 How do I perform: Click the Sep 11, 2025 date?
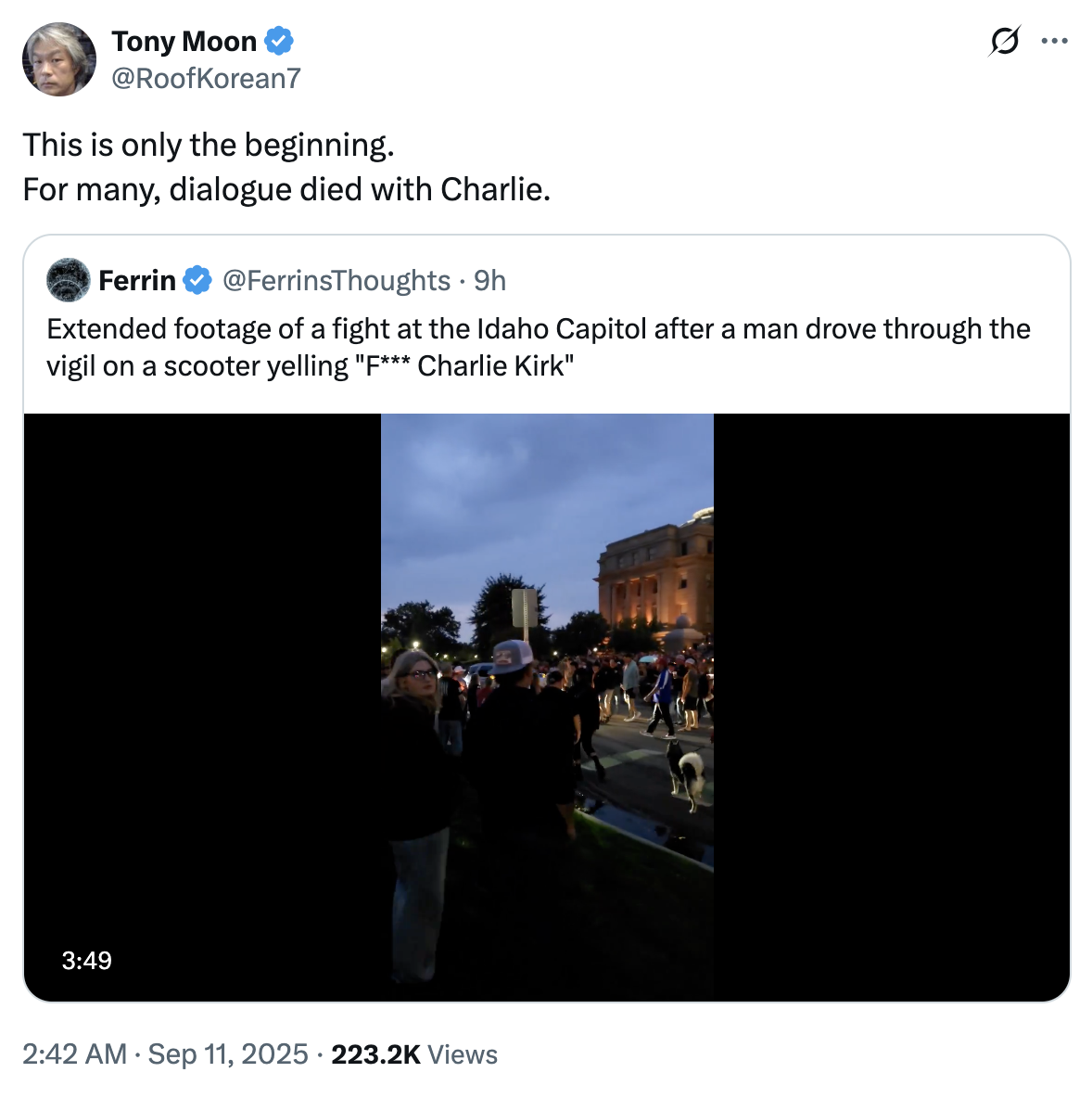click(228, 1054)
